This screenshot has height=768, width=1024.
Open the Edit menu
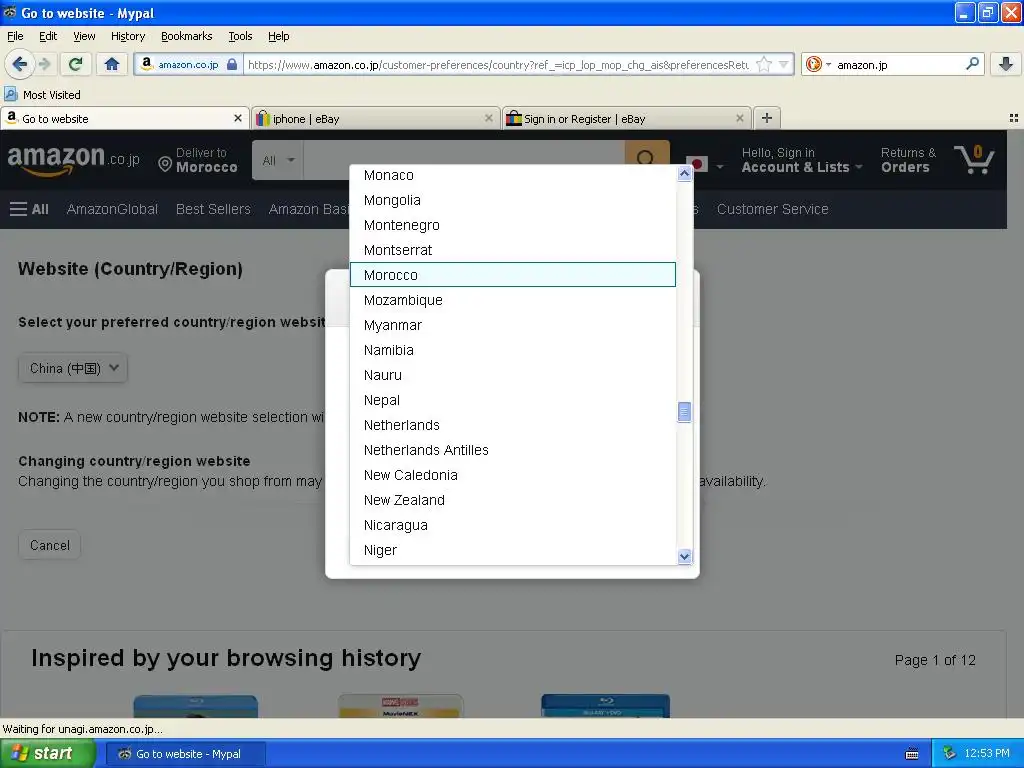pos(48,36)
